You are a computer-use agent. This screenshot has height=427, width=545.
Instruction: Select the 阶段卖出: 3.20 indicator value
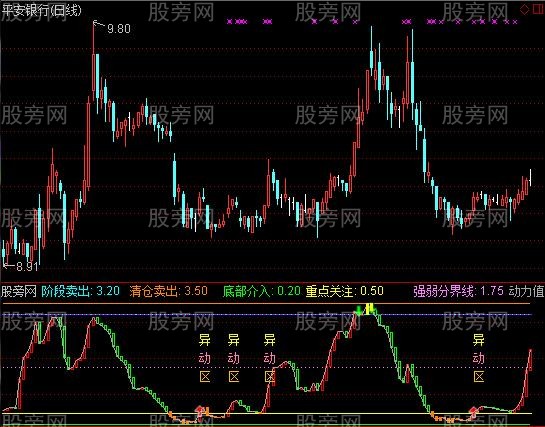click(81, 291)
